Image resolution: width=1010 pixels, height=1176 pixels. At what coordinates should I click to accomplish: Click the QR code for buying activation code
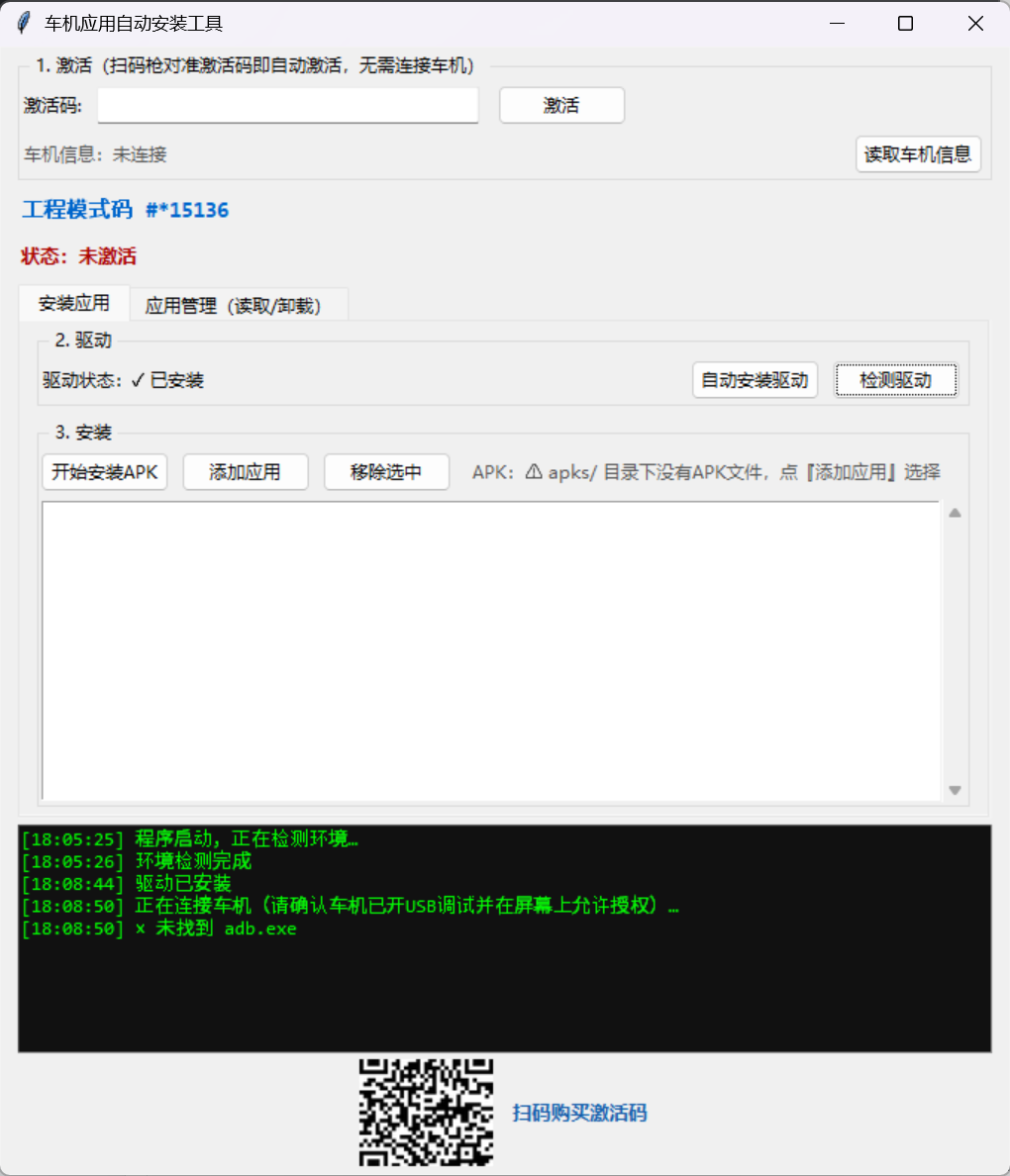click(x=426, y=1113)
